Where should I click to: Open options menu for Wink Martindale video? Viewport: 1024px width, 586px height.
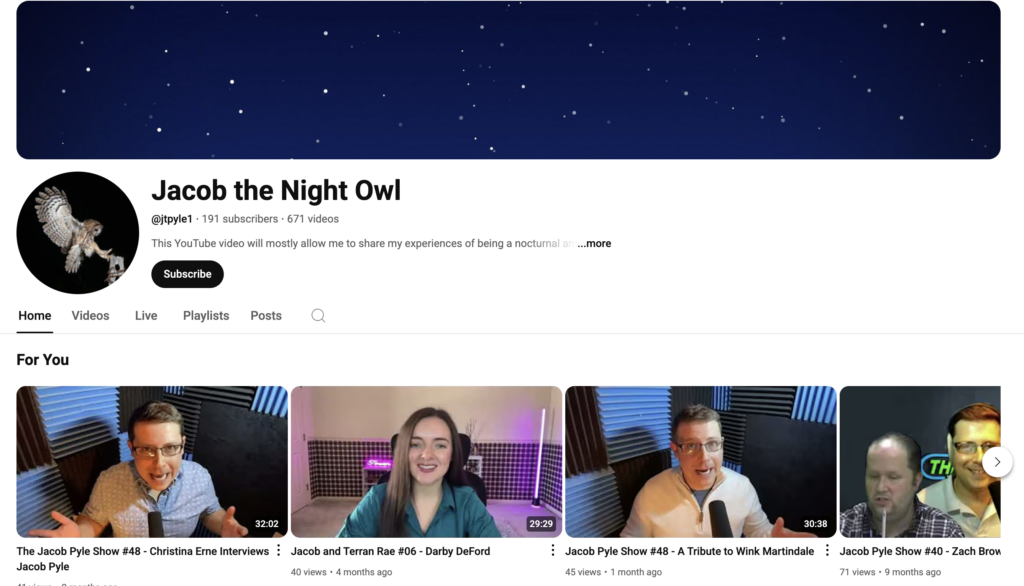point(827,551)
